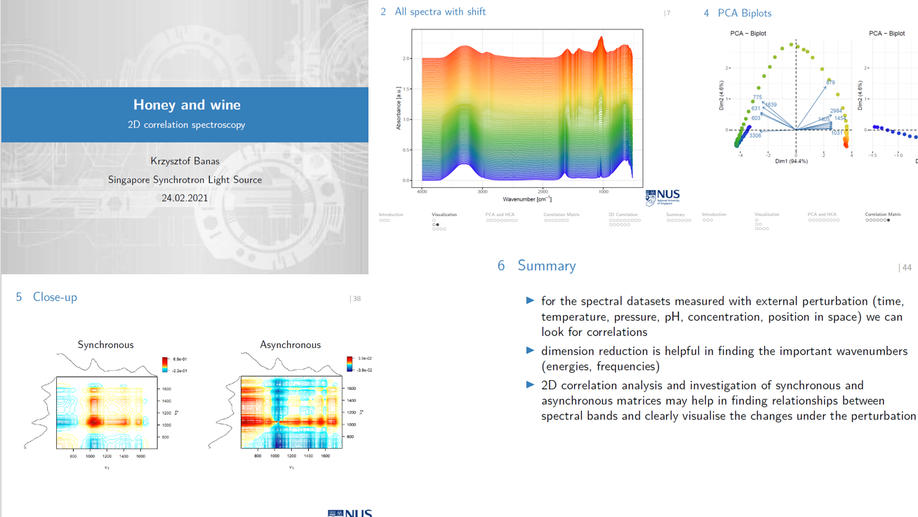Image resolution: width=918 pixels, height=517 pixels.
Task: Click the '775' vector label in the biplot
Action: click(758, 97)
